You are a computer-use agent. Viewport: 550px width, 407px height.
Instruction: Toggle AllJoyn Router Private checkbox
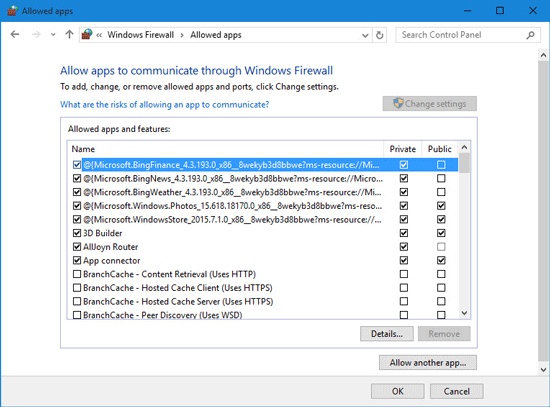[404, 247]
